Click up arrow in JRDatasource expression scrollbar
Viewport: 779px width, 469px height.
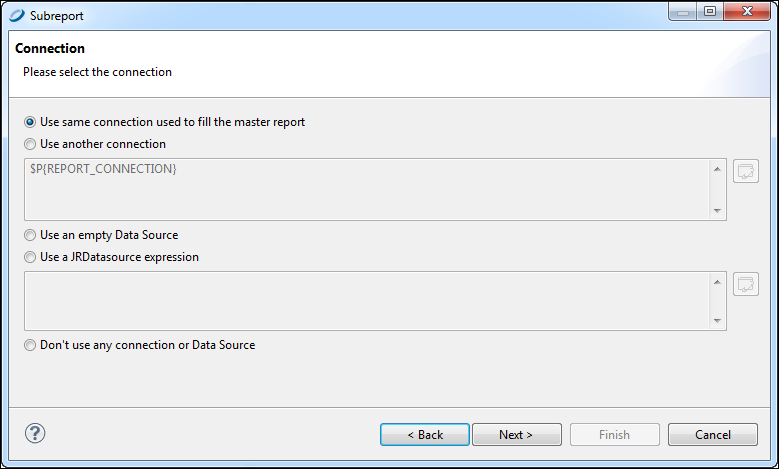tap(717, 282)
